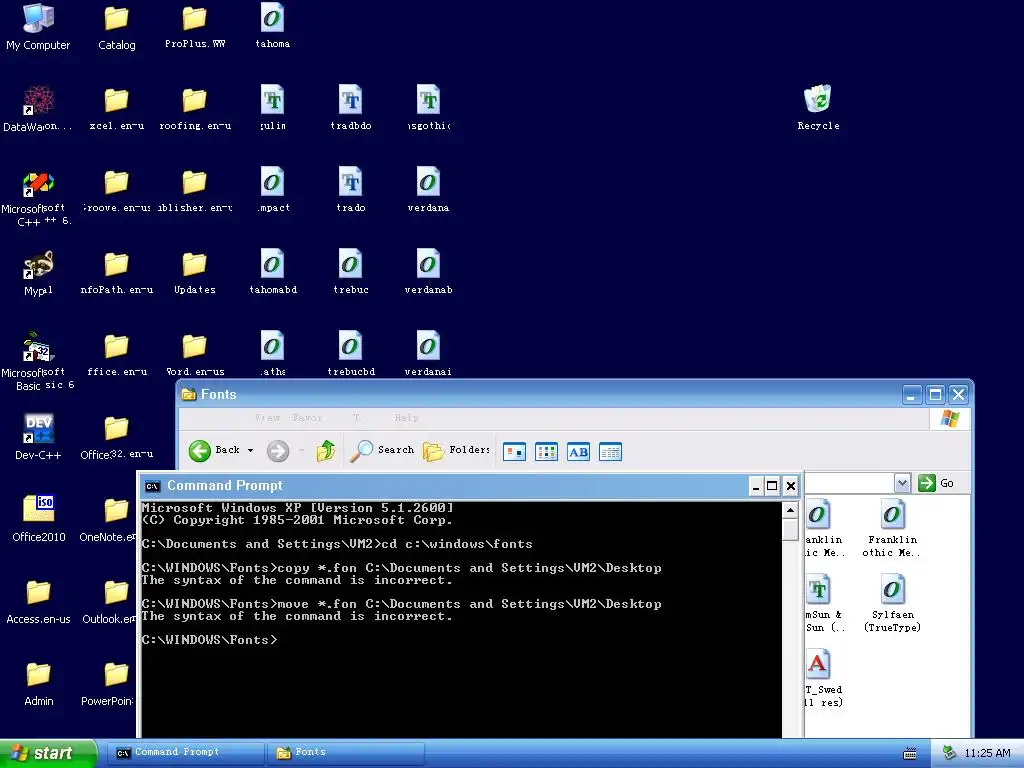The width and height of the screenshot is (1024, 768).
Task: Select Microsoft Visual Basic 6 shortcut
Action: coord(38,362)
